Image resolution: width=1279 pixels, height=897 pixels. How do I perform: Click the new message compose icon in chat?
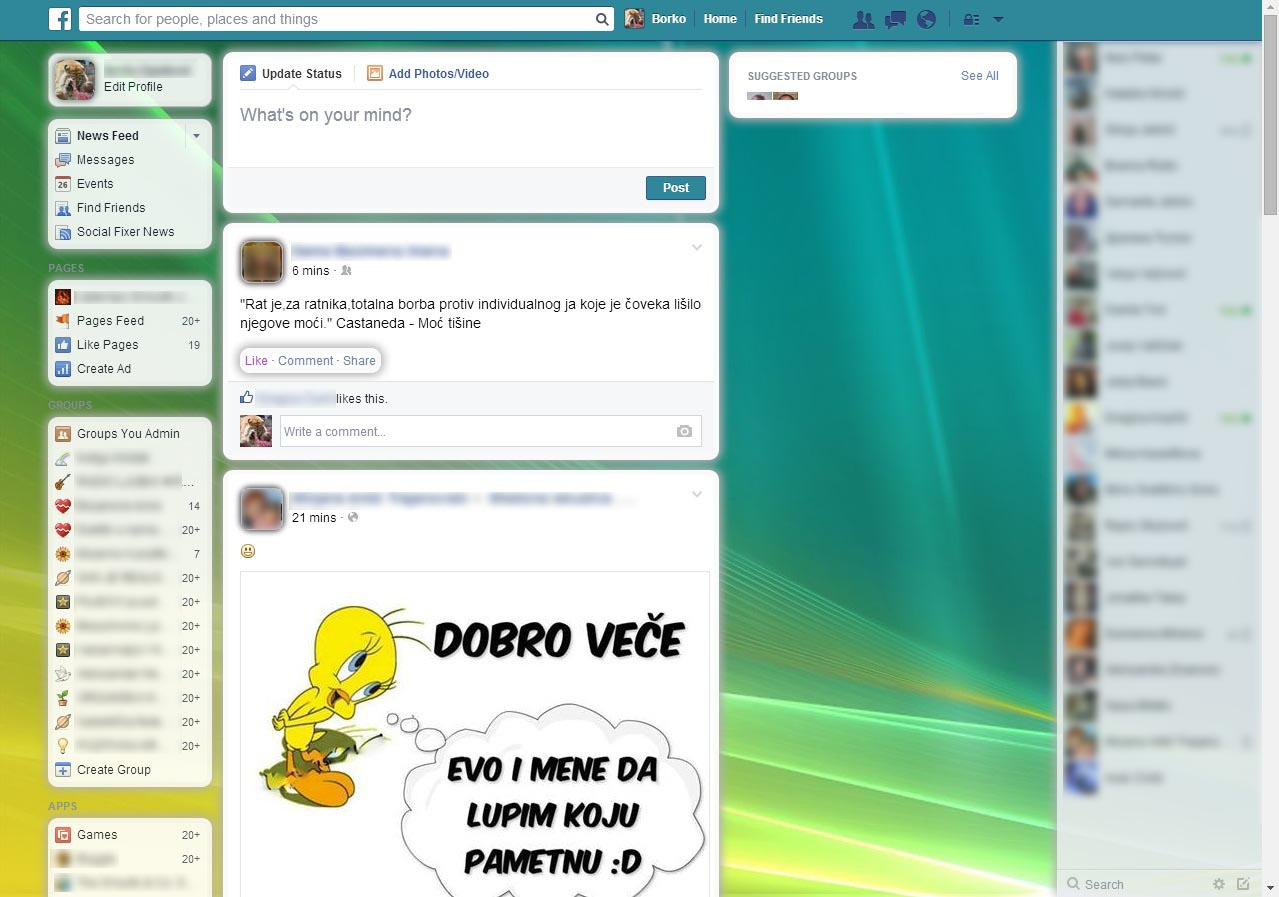1243,884
